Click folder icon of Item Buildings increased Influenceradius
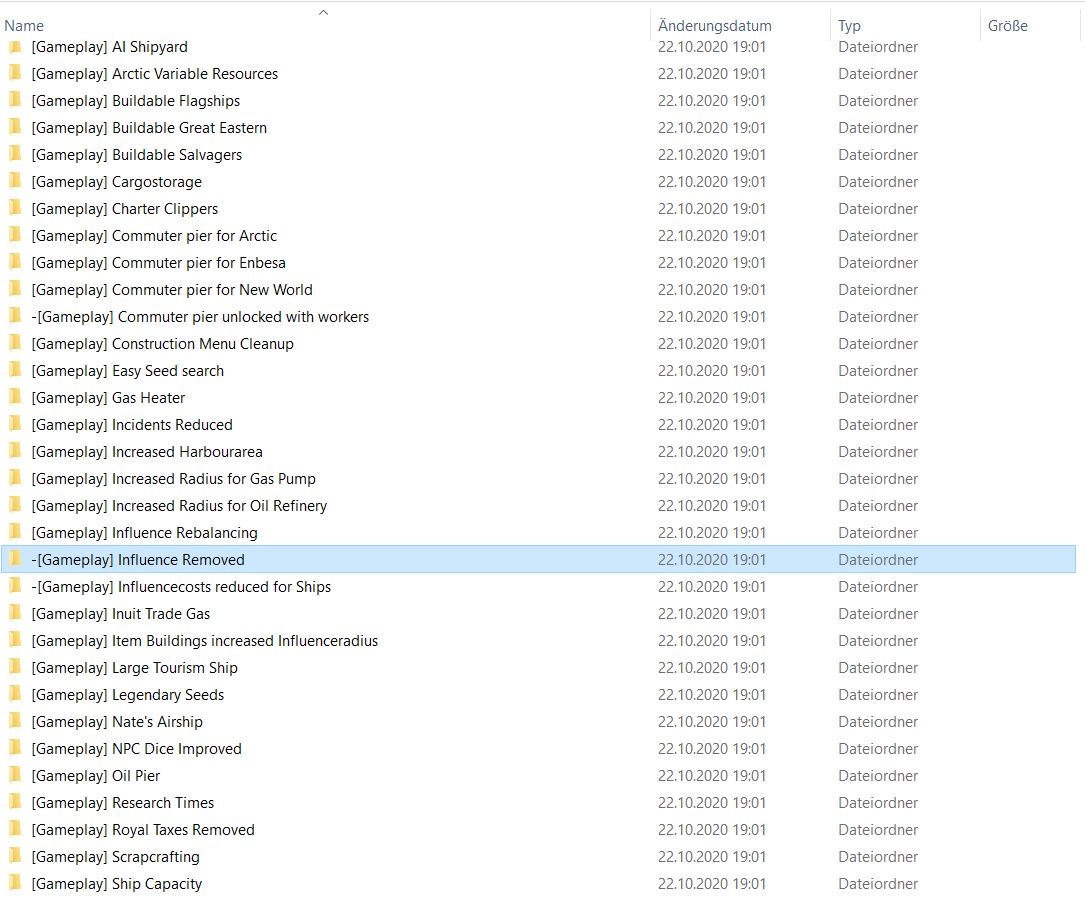Image resolution: width=1085 pixels, height=903 pixels. 15,640
